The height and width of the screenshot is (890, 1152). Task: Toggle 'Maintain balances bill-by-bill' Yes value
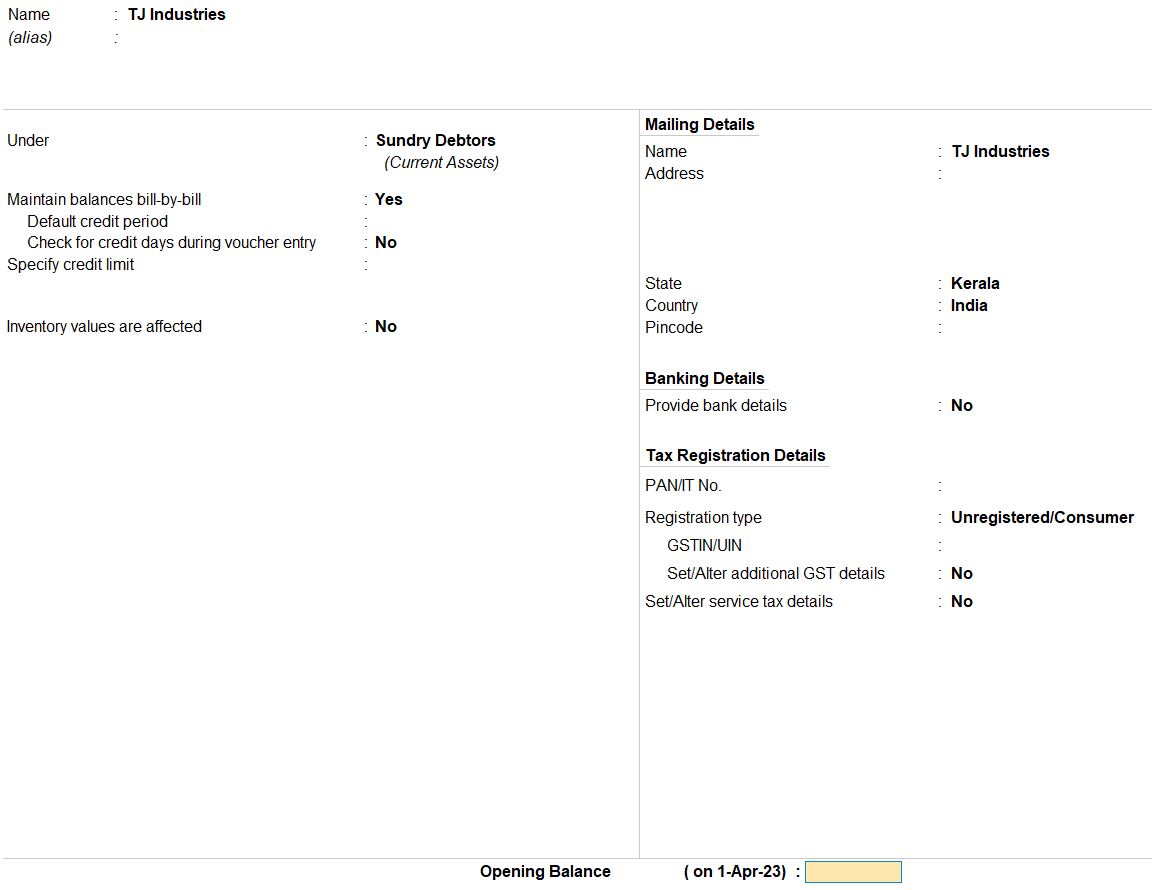389,199
